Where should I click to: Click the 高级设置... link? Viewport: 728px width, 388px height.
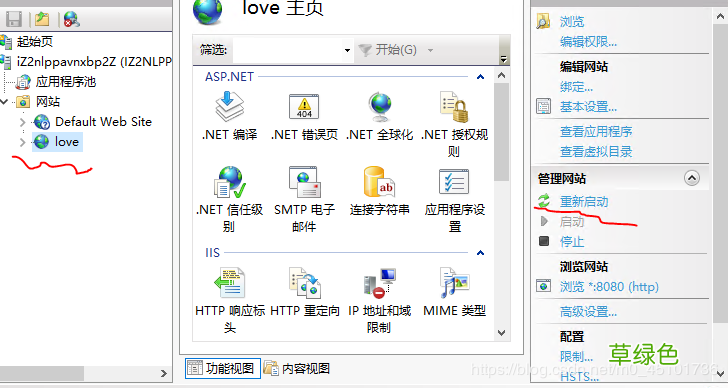588,311
